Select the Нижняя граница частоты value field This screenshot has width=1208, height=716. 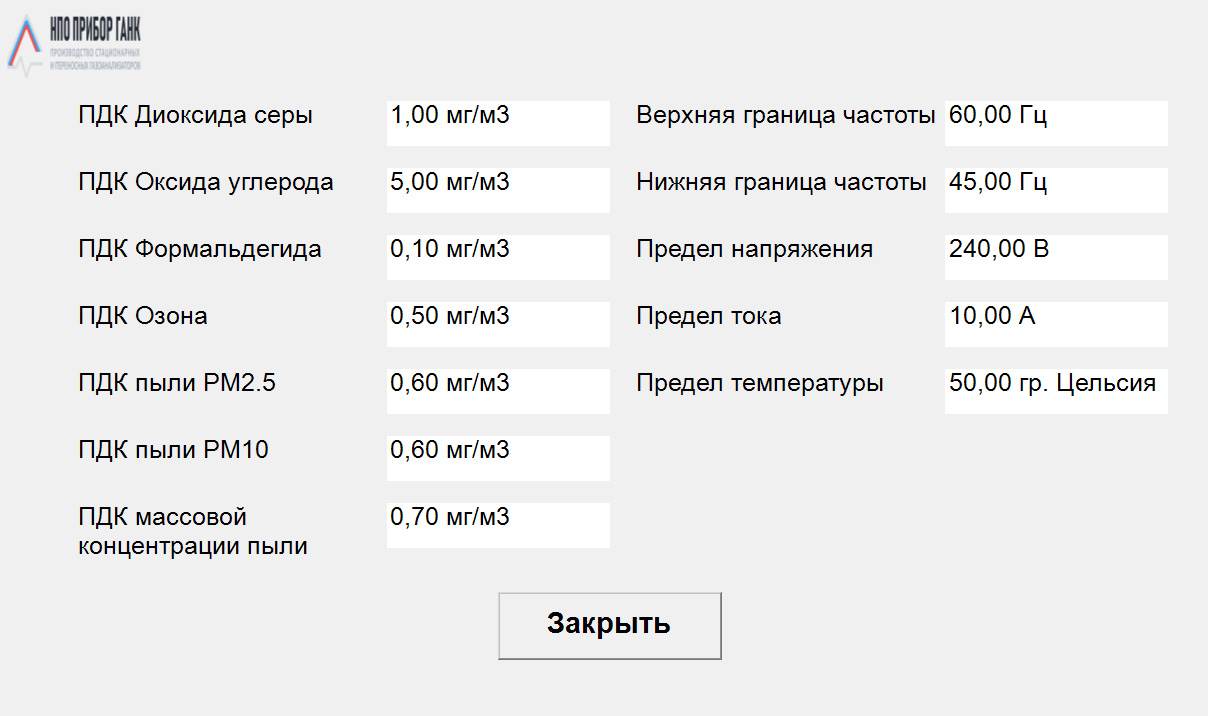click(1056, 190)
